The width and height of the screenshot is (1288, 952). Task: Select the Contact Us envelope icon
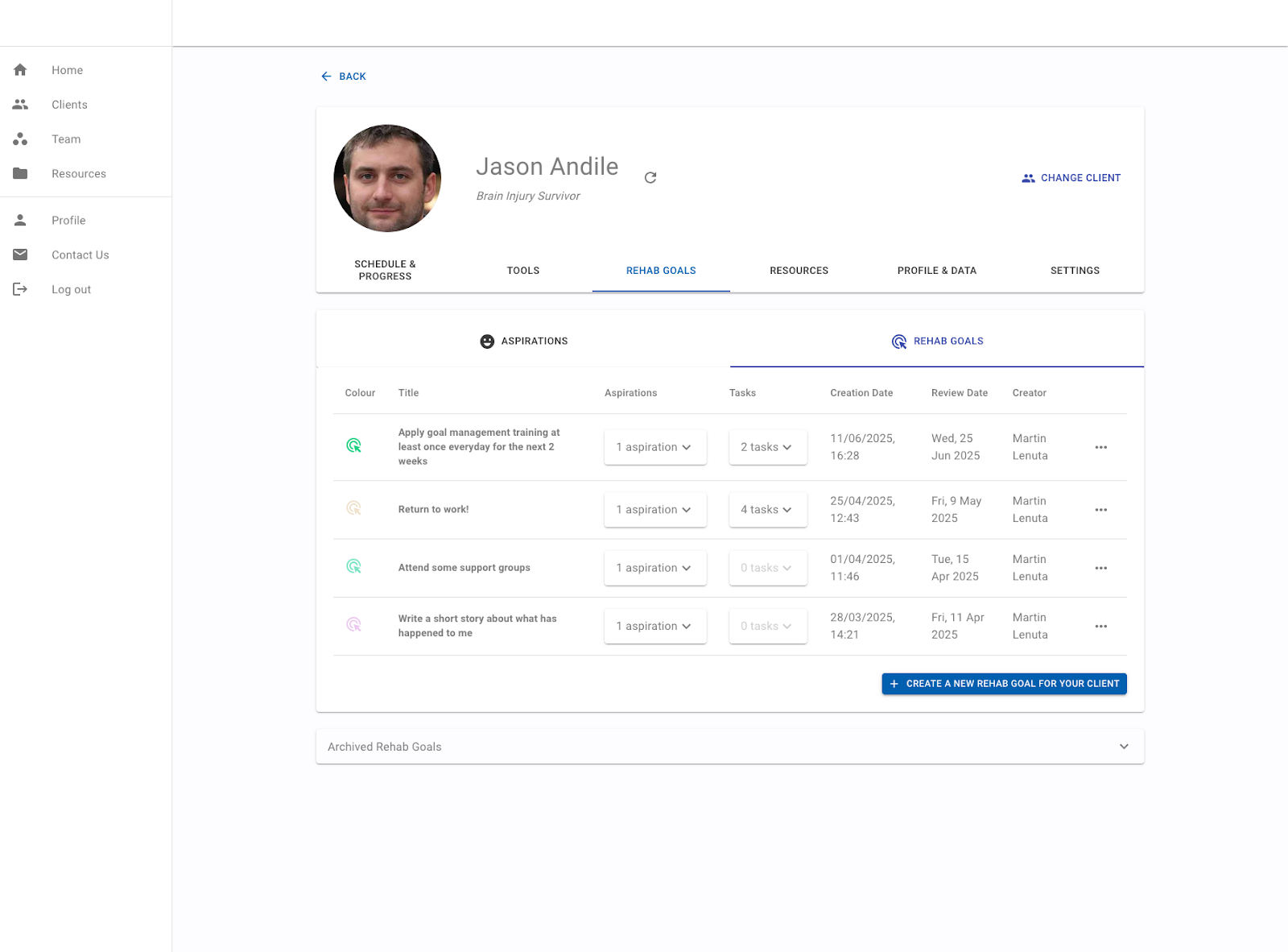pyautogui.click(x=20, y=255)
